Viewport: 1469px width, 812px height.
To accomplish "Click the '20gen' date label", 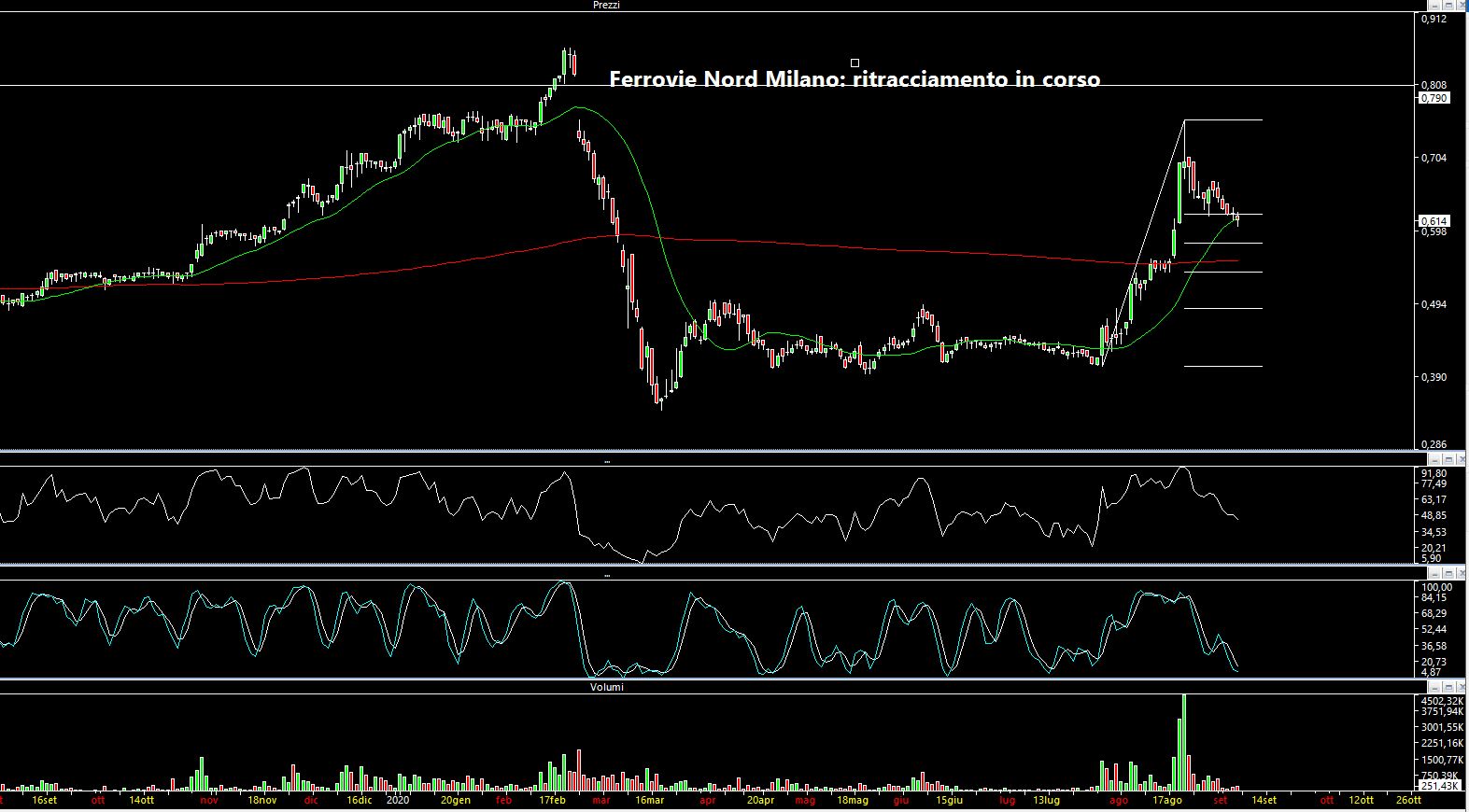I will pos(456,800).
